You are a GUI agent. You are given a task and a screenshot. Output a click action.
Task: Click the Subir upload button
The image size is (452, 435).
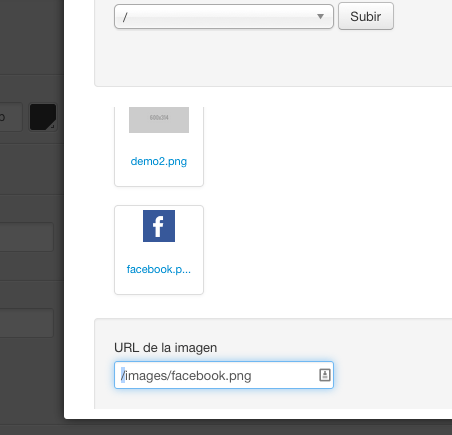click(x=366, y=16)
